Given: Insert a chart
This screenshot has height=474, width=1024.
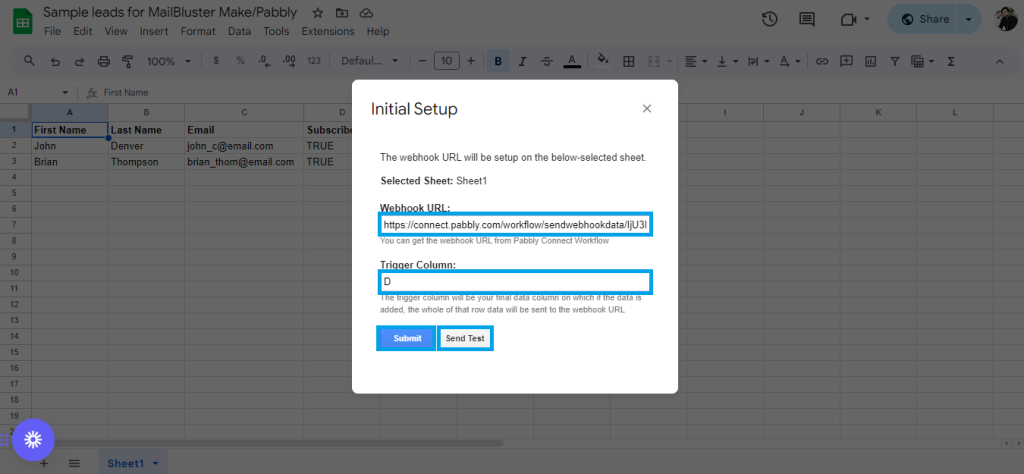Looking at the screenshot, I should 870,61.
